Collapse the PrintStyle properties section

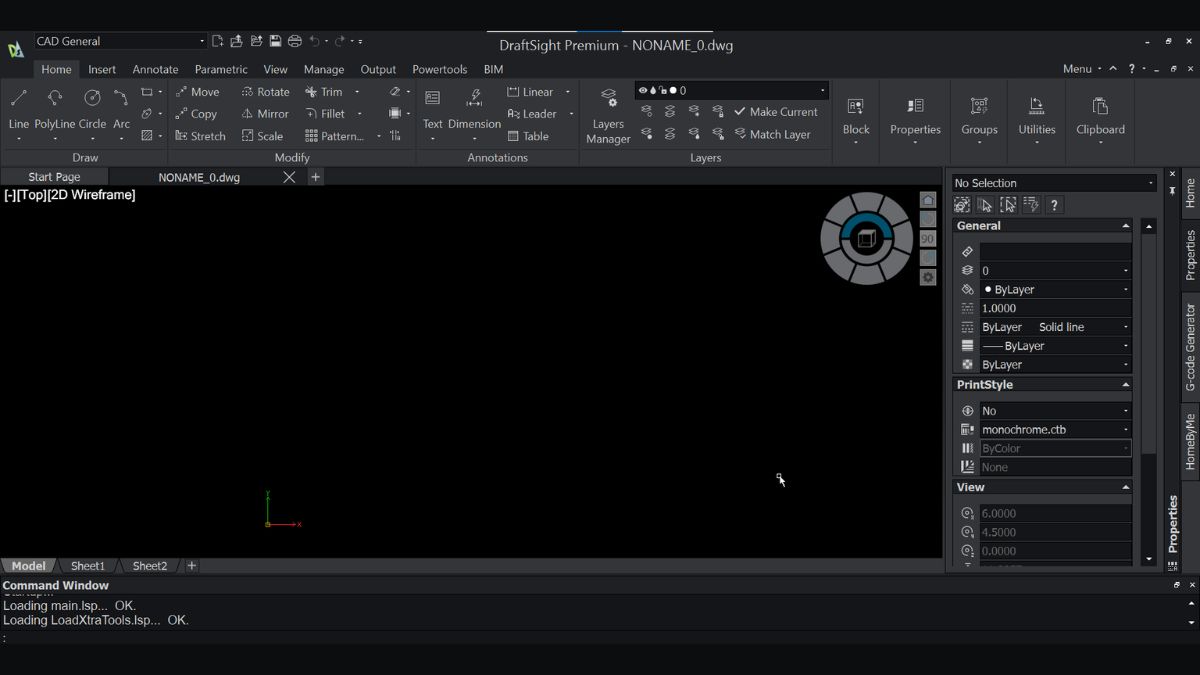pyautogui.click(x=1125, y=385)
